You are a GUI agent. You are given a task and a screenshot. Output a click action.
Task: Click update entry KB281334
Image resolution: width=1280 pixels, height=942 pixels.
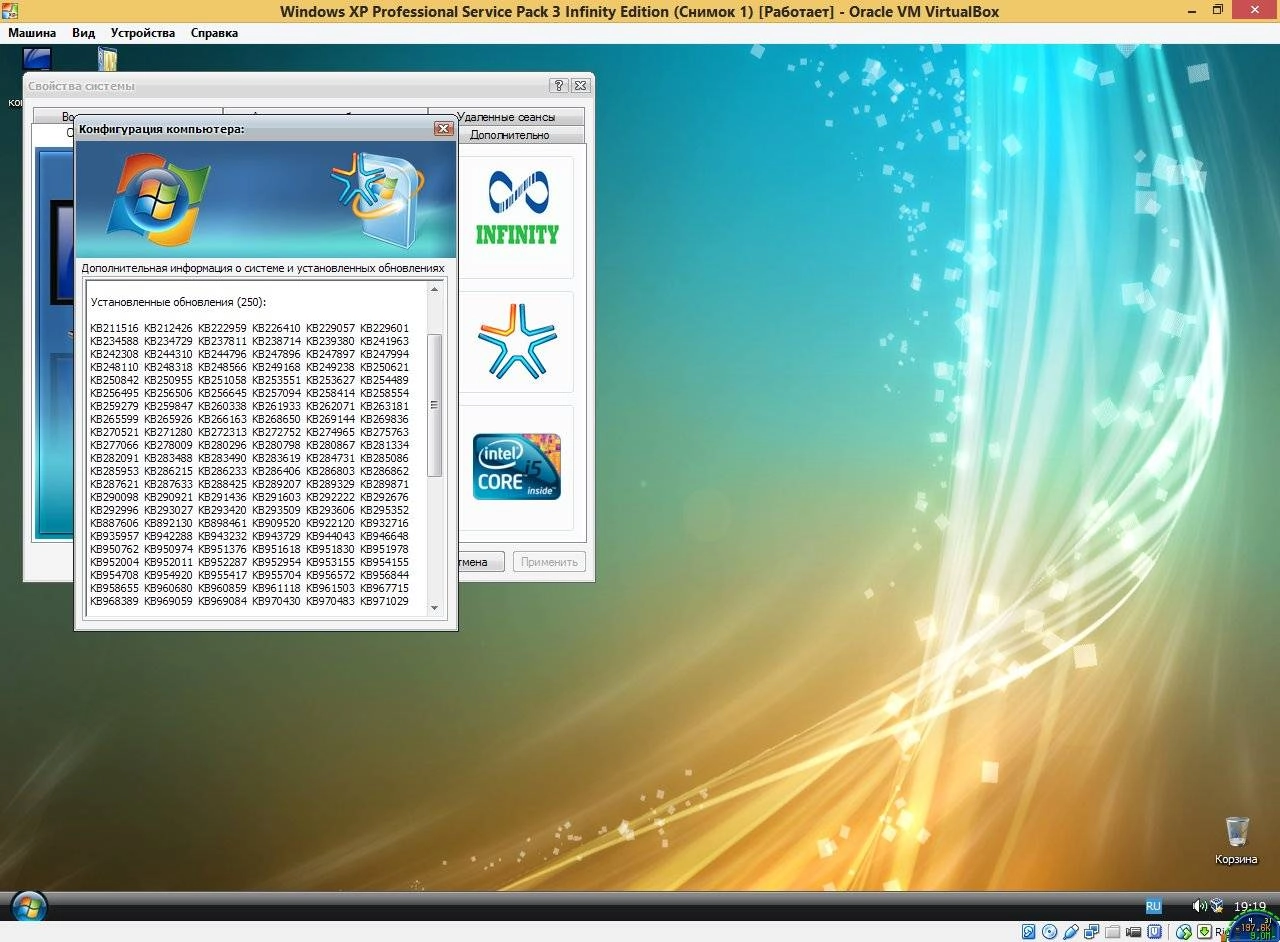pos(384,445)
